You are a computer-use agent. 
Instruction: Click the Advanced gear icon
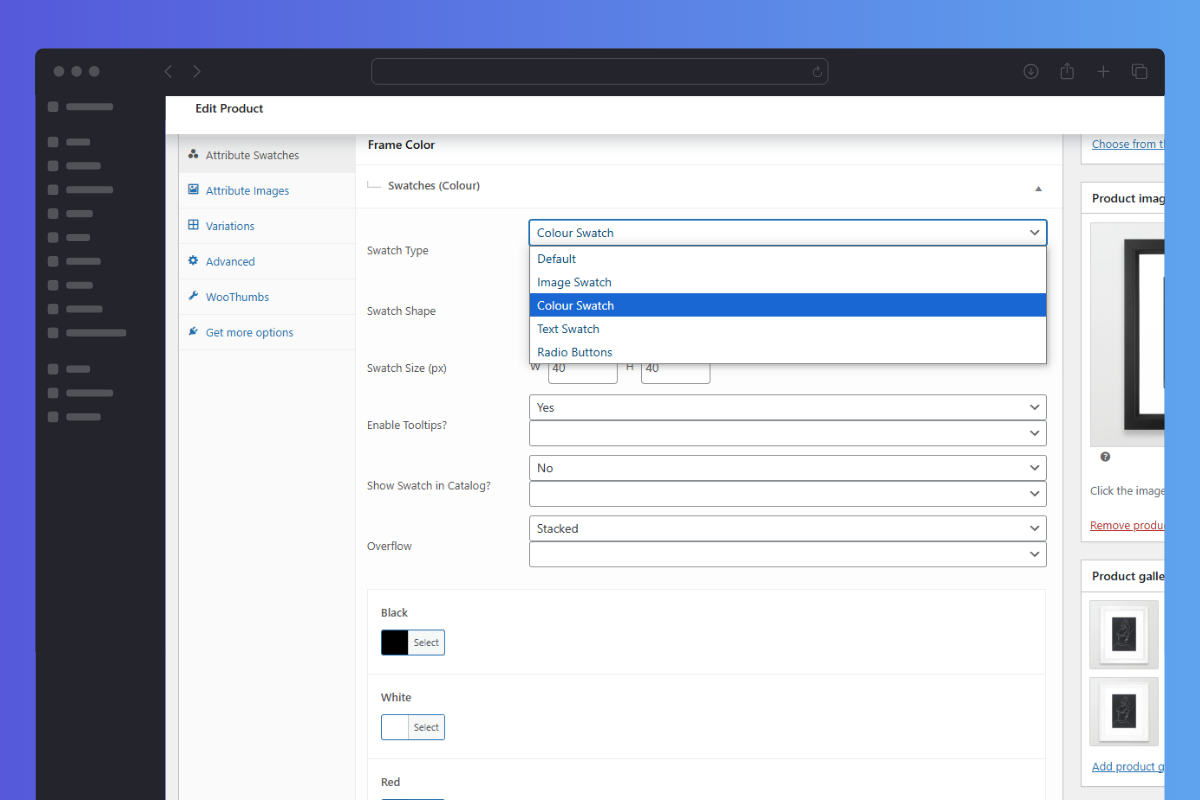193,261
